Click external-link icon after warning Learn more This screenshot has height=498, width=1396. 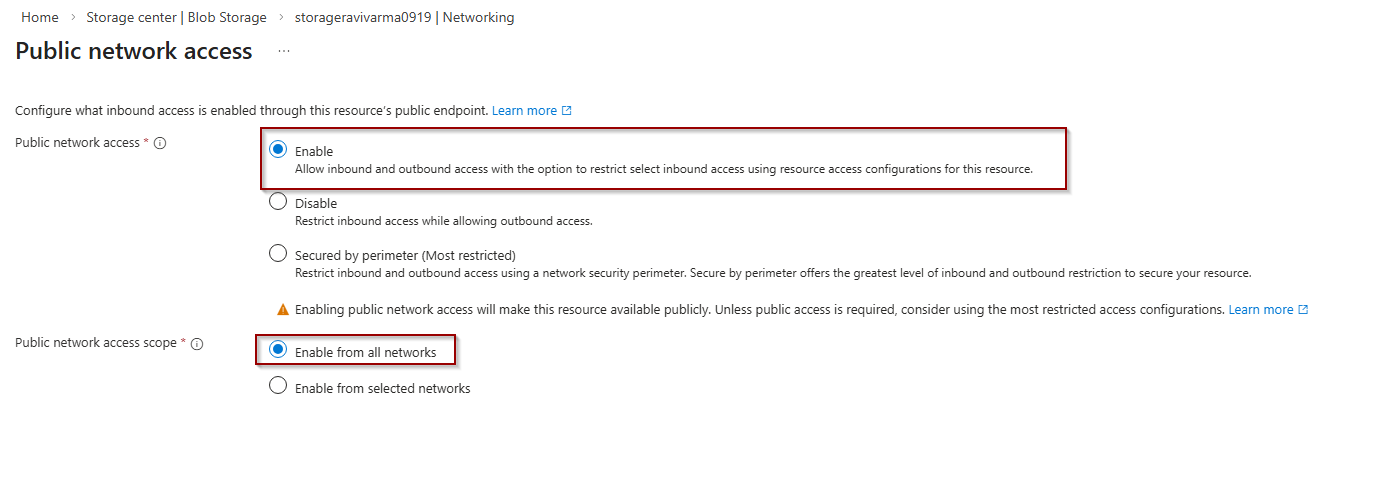[x=1303, y=310]
